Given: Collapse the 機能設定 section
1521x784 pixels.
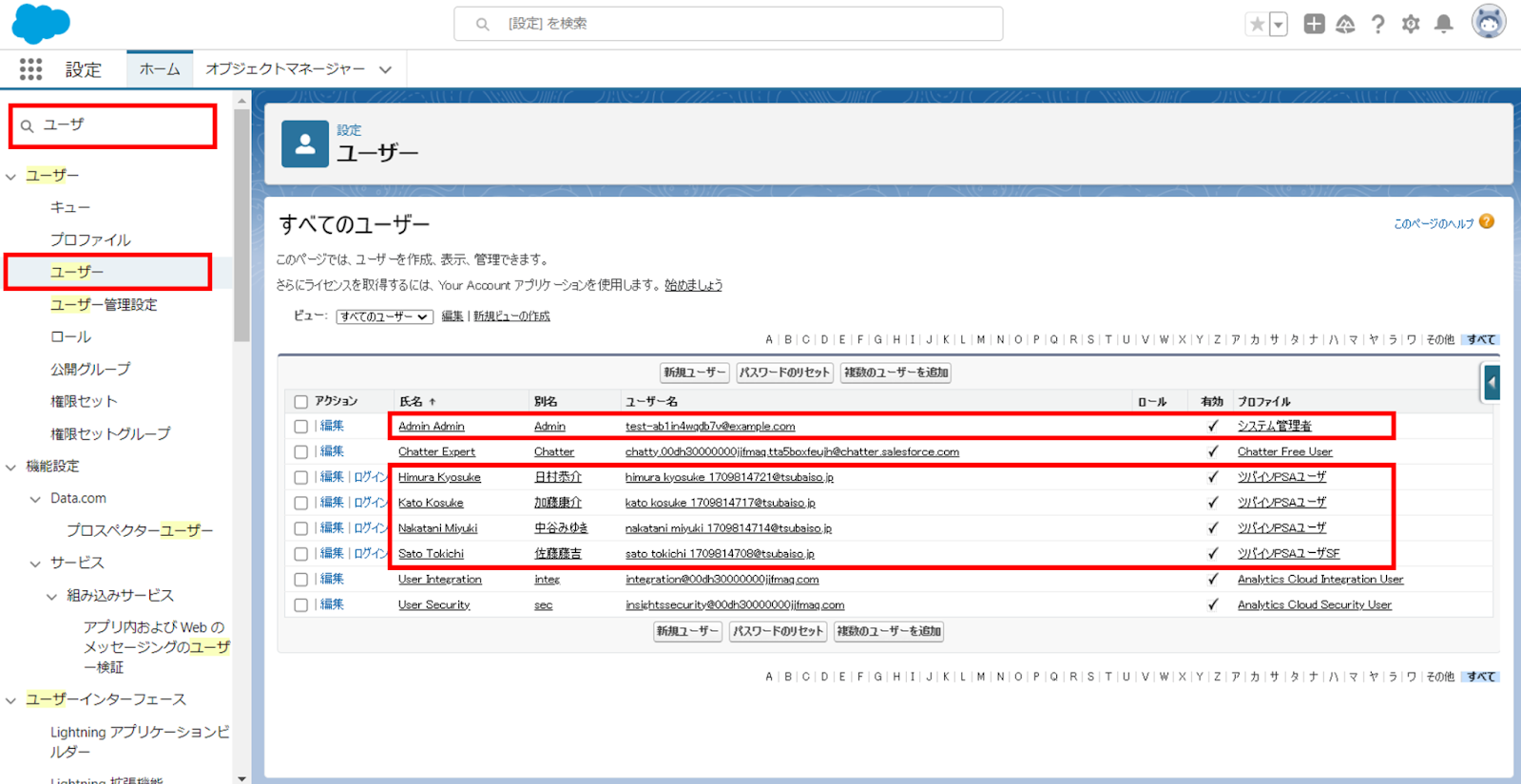Looking at the screenshot, I should (11, 467).
